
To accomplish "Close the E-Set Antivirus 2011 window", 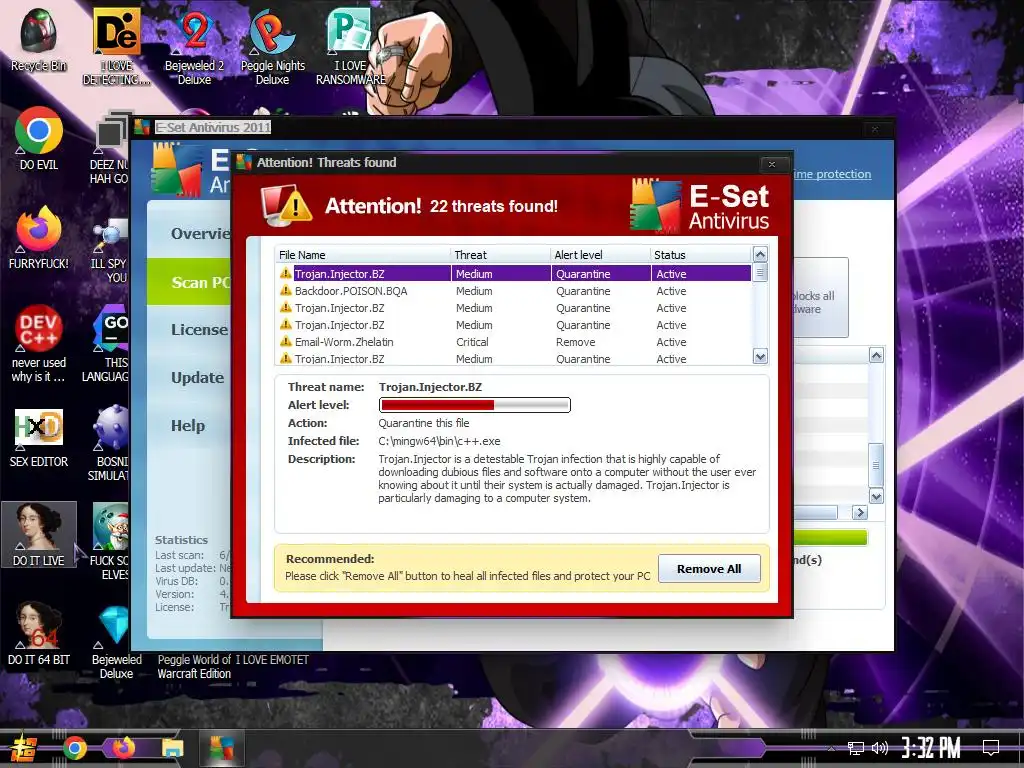I will (875, 129).
